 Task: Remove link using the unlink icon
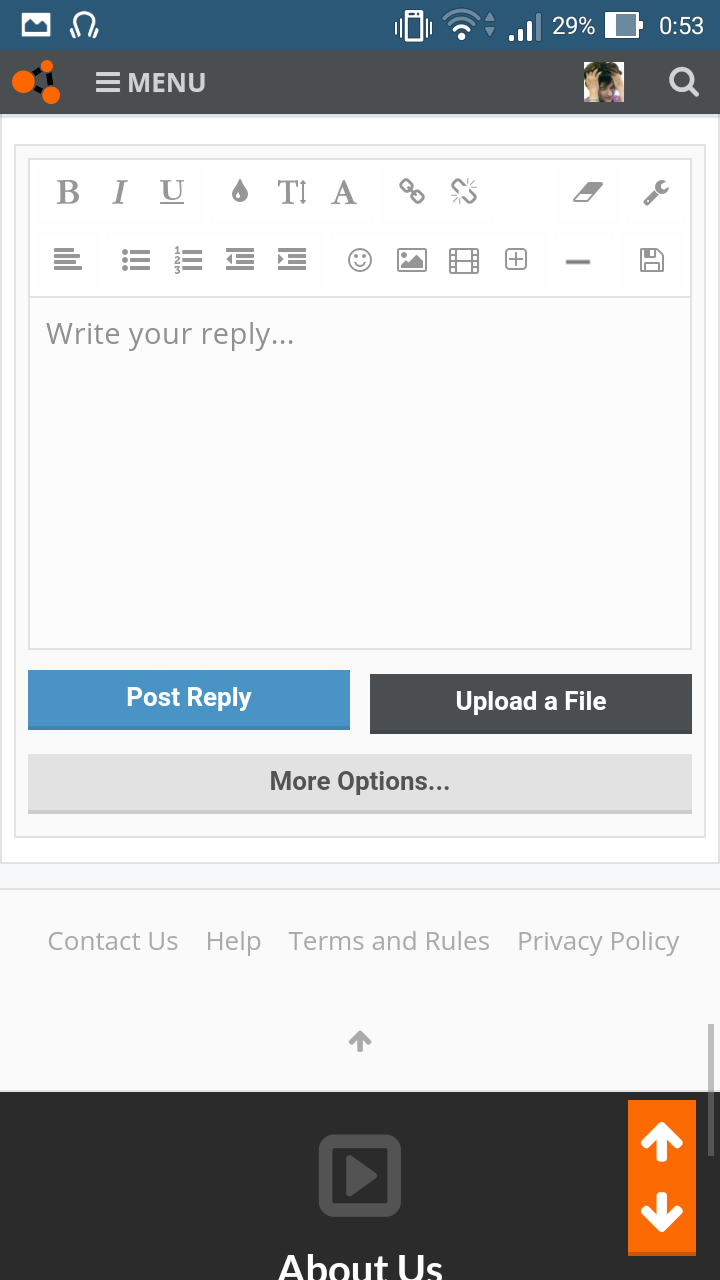tap(464, 192)
